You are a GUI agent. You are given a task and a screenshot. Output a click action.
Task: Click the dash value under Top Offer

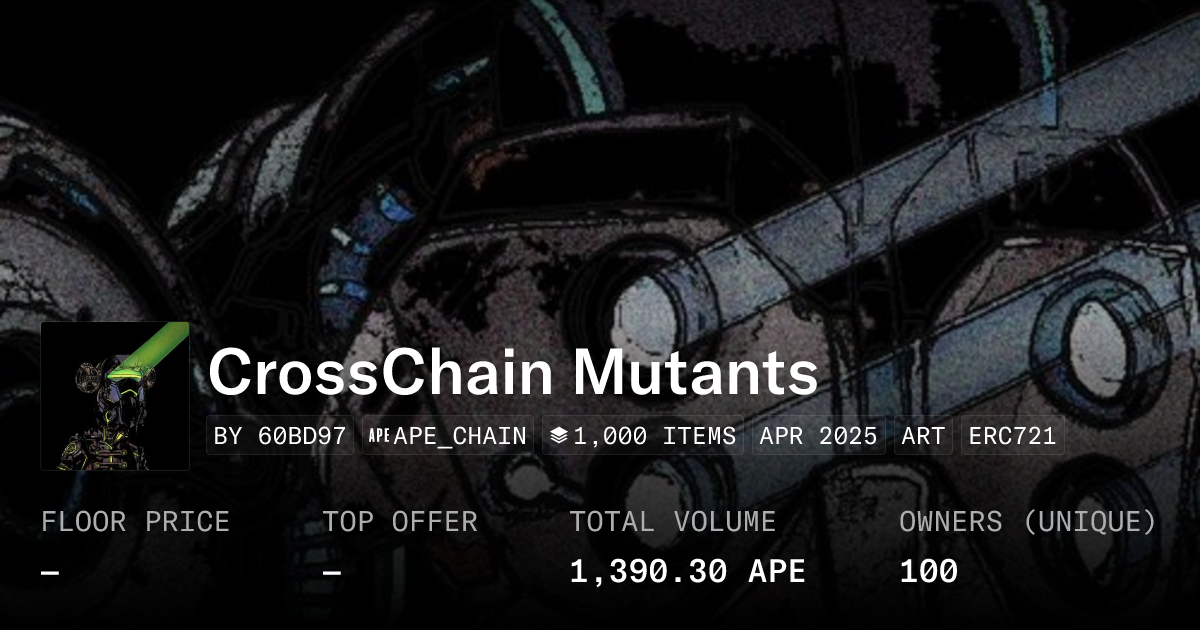[x=332, y=572]
